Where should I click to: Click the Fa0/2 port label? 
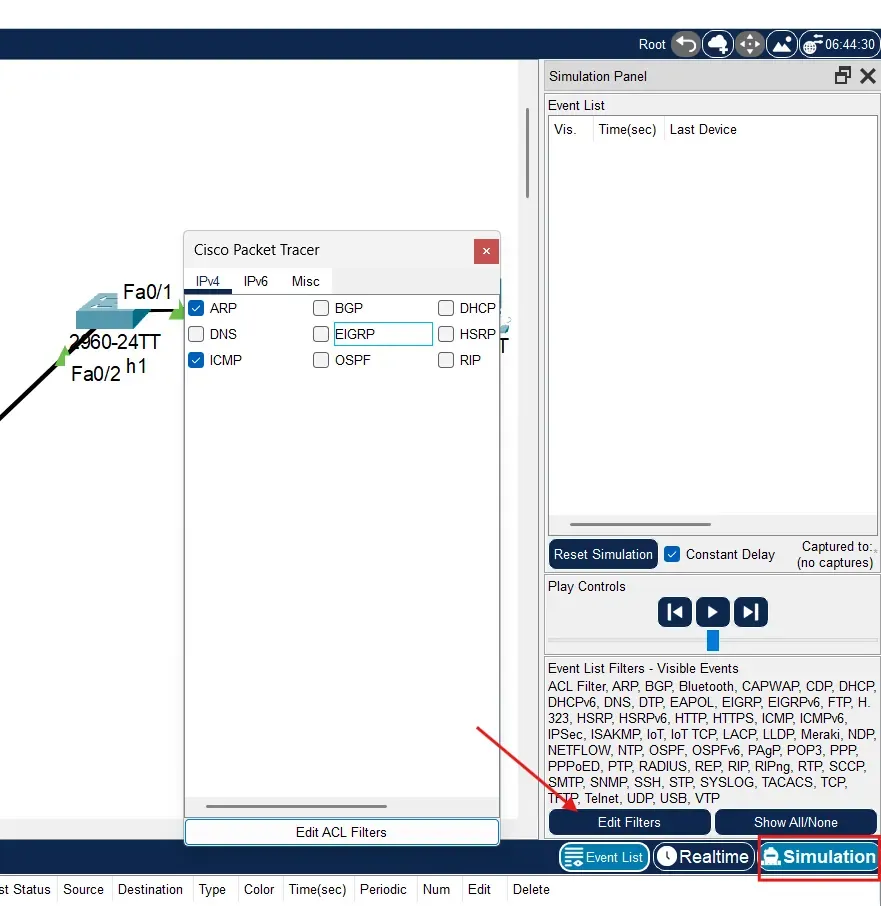96,374
